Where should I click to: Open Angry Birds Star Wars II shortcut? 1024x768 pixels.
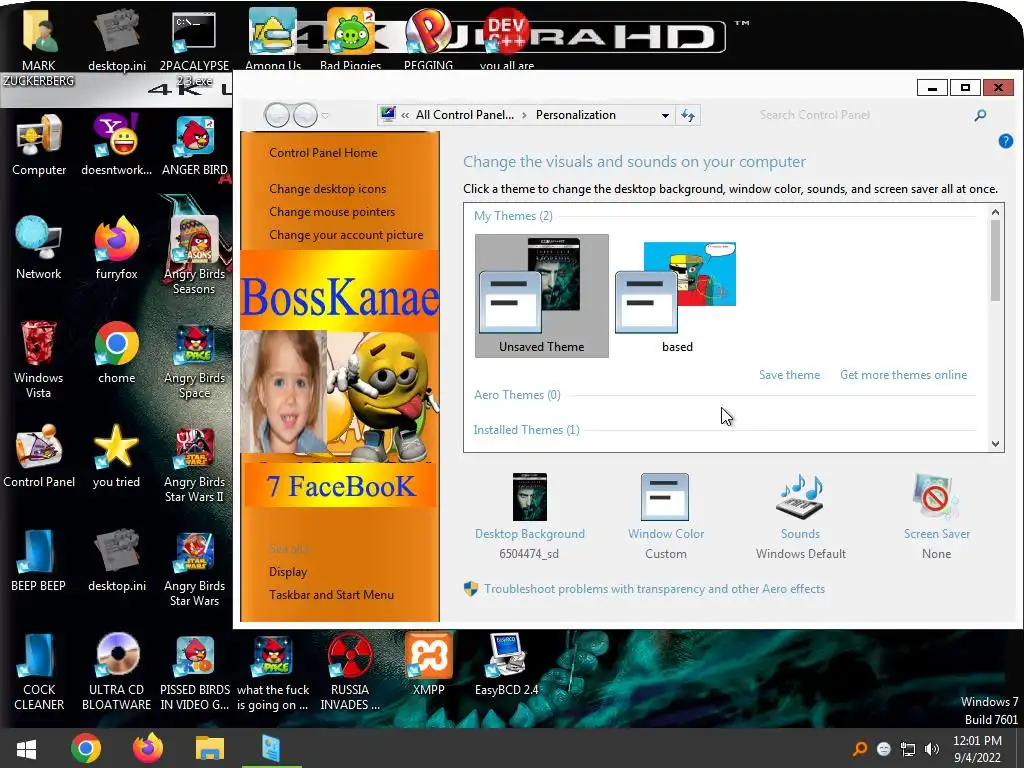coord(194,464)
